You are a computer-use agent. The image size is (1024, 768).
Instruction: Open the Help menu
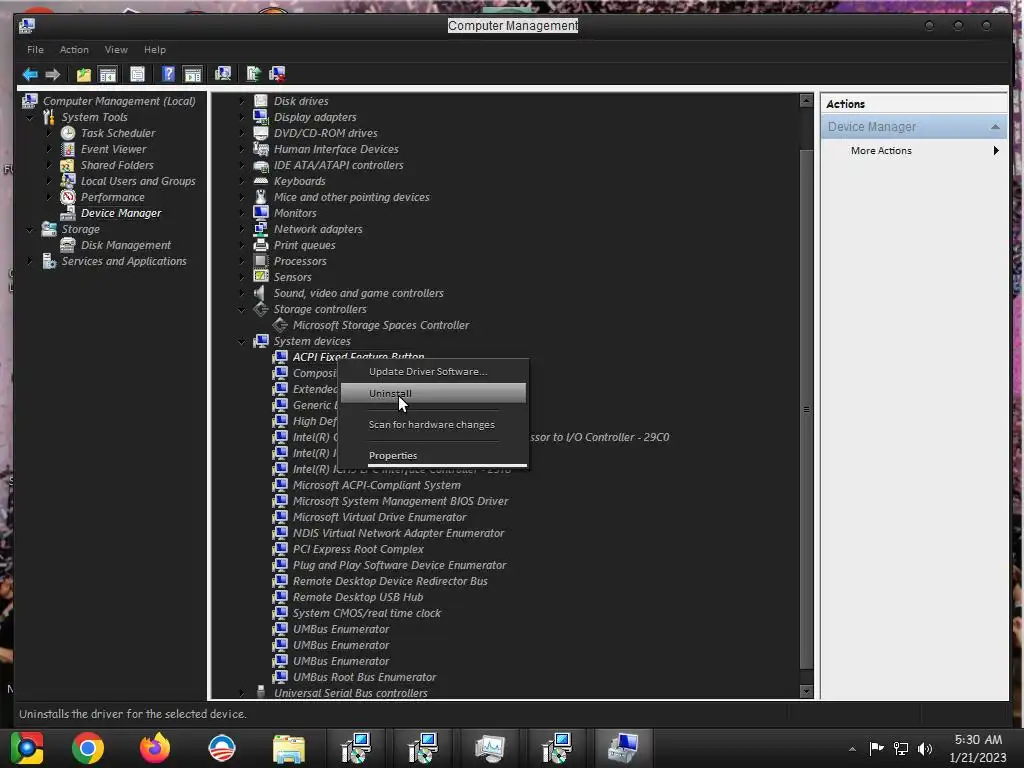coord(155,50)
